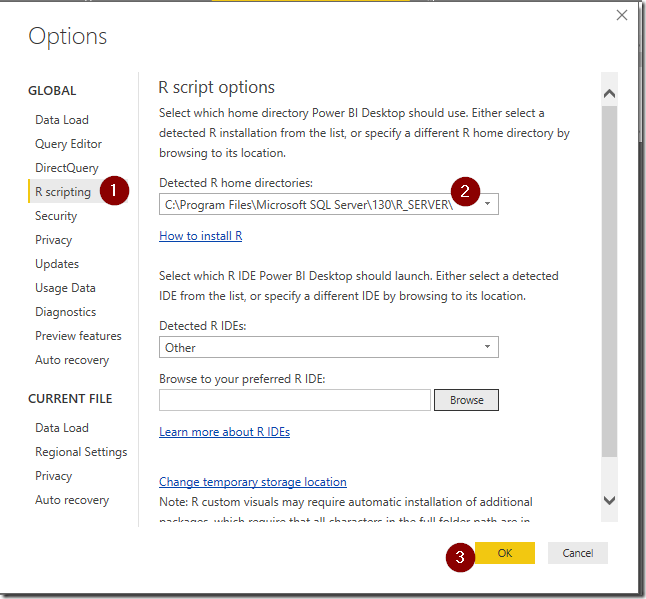Image resolution: width=646 pixels, height=599 pixels.
Task: Open the DirectQuery settings page
Action: (67, 168)
